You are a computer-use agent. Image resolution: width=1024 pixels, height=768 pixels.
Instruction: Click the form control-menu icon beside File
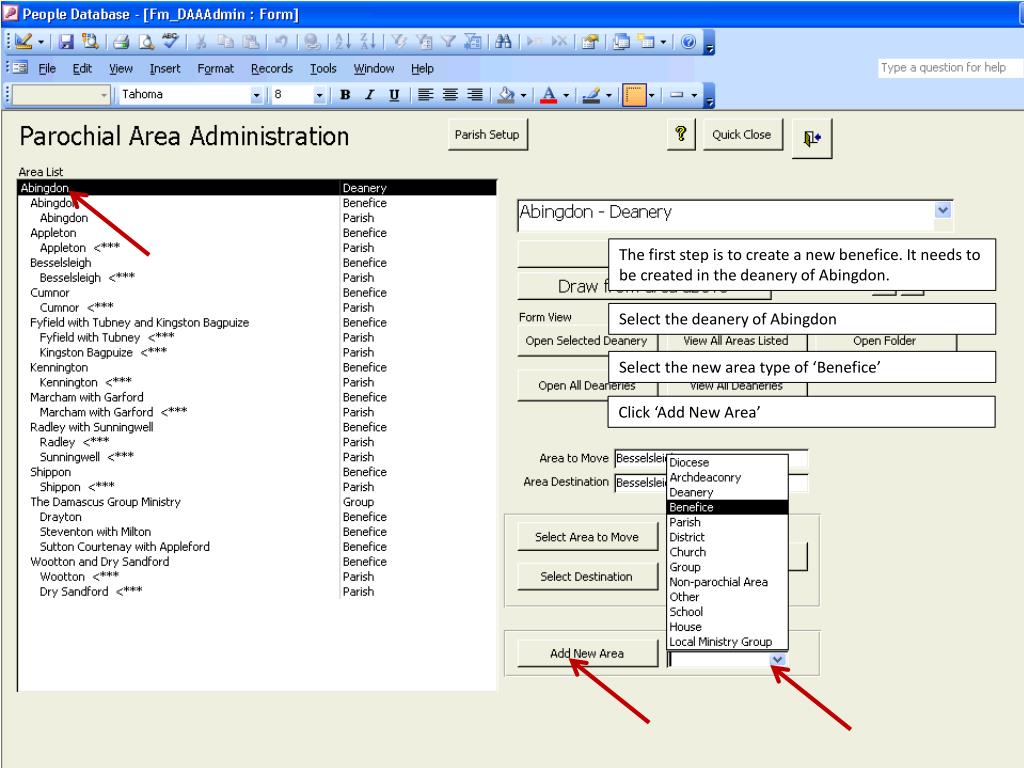[x=21, y=67]
